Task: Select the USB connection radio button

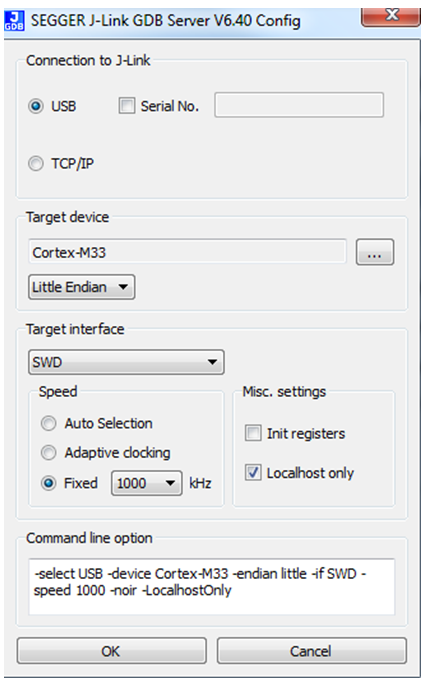Action: click(36, 106)
